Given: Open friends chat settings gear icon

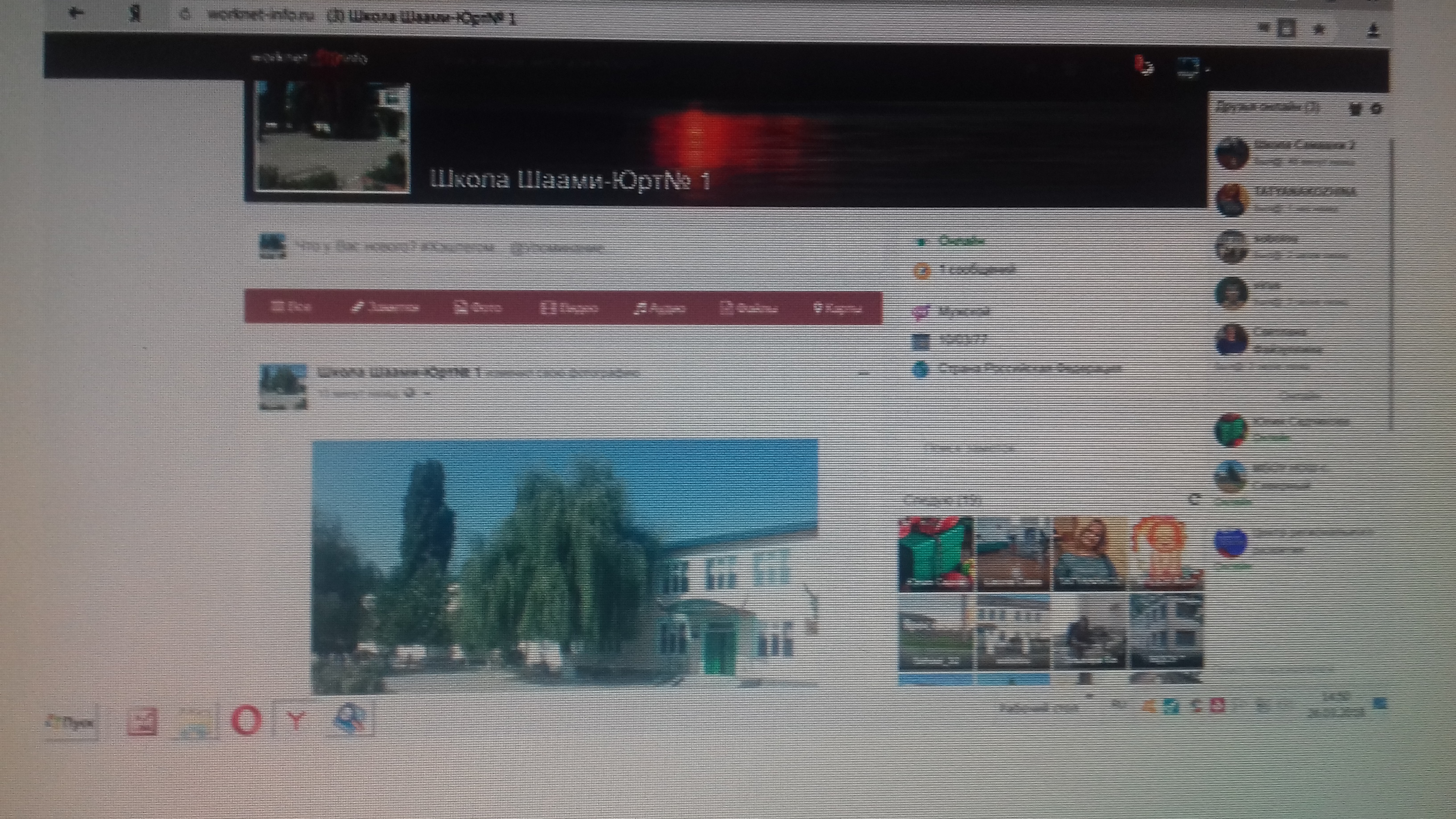Looking at the screenshot, I should (x=1376, y=109).
